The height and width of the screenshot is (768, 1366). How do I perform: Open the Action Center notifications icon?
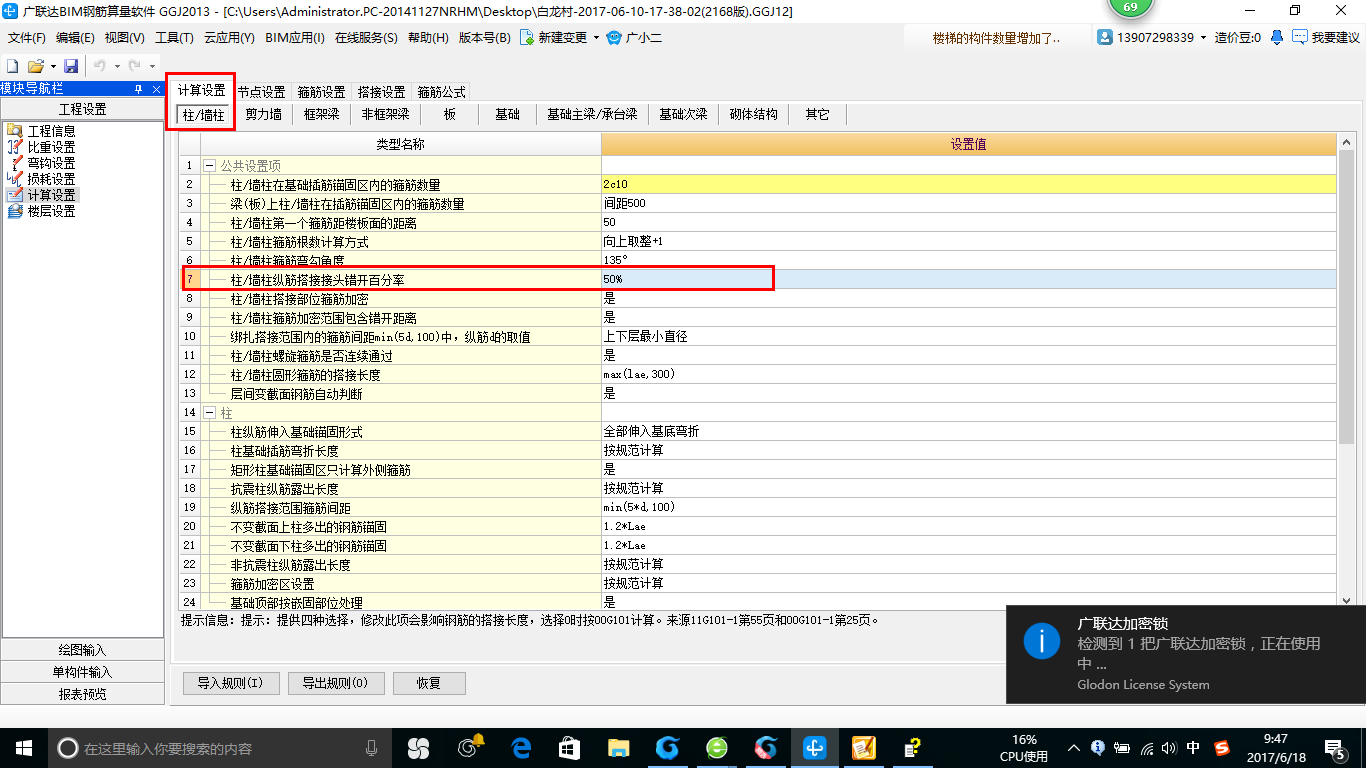pyautogui.click(x=1334, y=748)
